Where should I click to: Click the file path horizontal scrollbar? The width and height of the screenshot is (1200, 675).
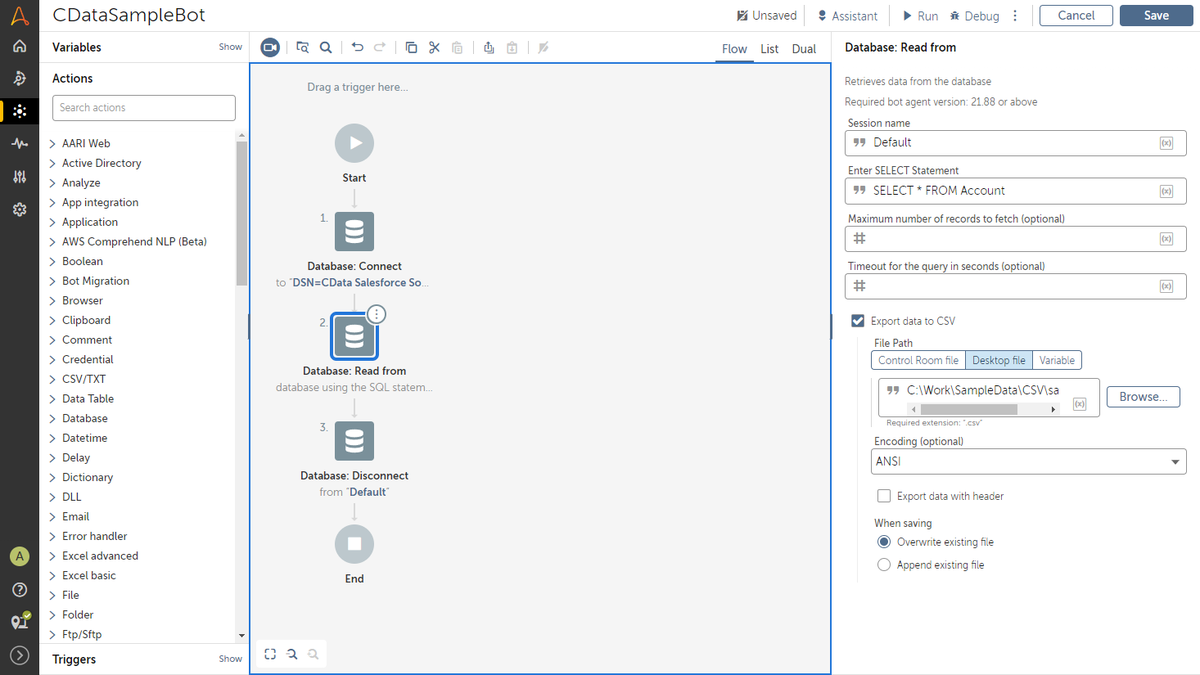point(968,410)
